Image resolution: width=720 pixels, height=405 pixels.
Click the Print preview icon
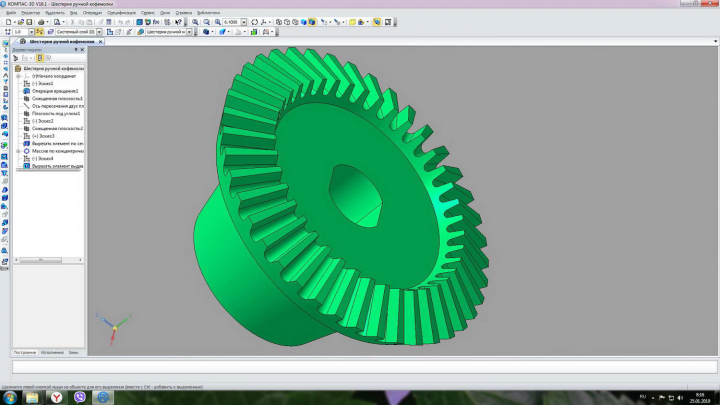tap(57, 22)
